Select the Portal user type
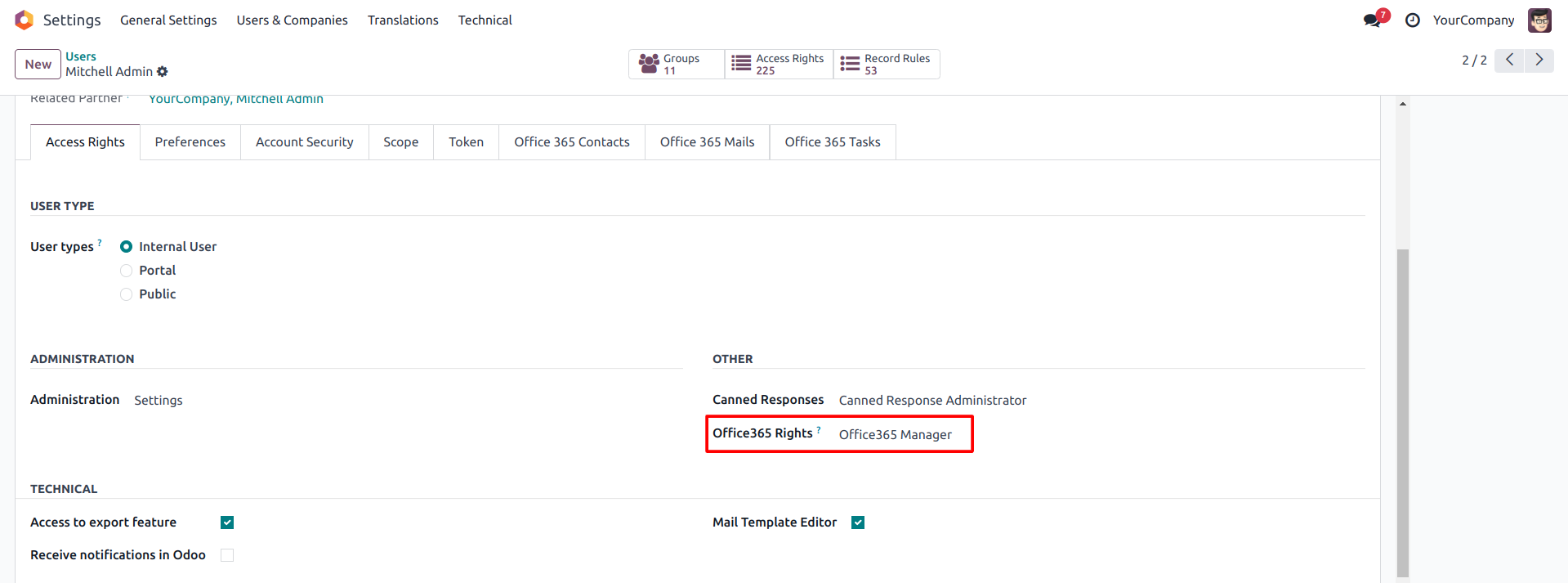The height and width of the screenshot is (583, 1568). pos(127,271)
